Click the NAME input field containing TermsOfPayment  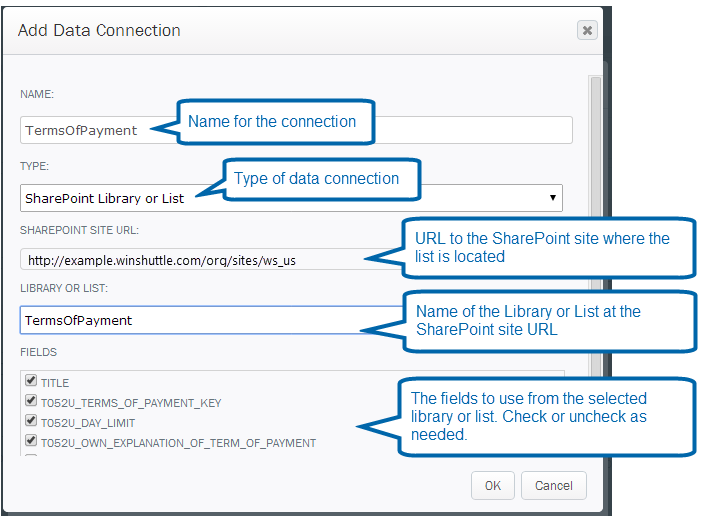click(x=296, y=130)
